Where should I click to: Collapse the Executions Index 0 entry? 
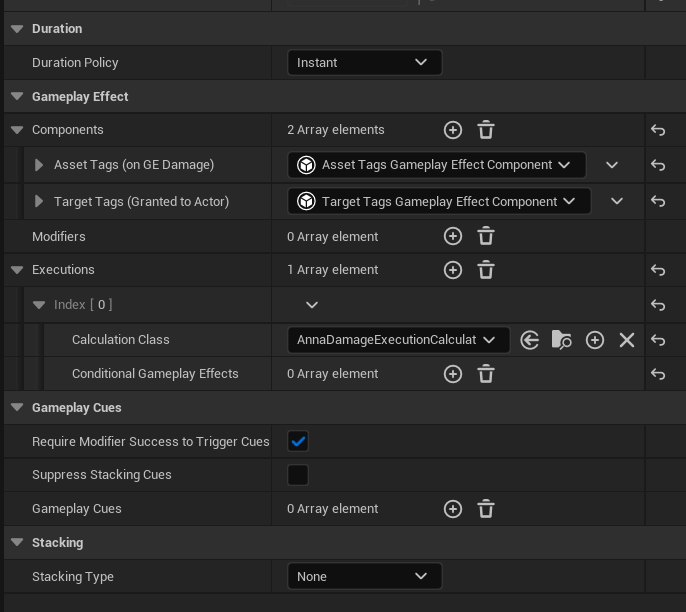(x=39, y=305)
